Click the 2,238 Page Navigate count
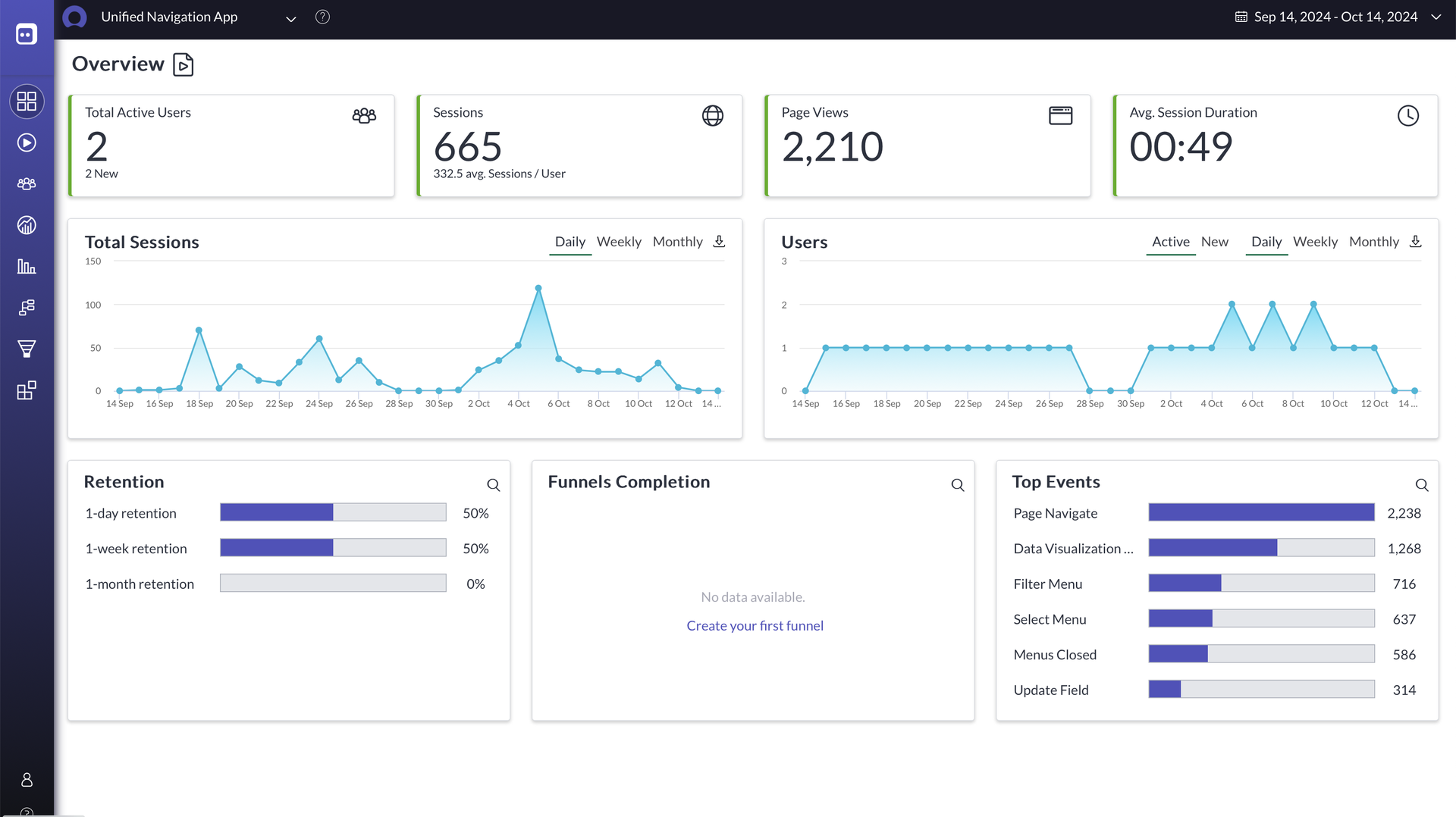 (x=1404, y=513)
